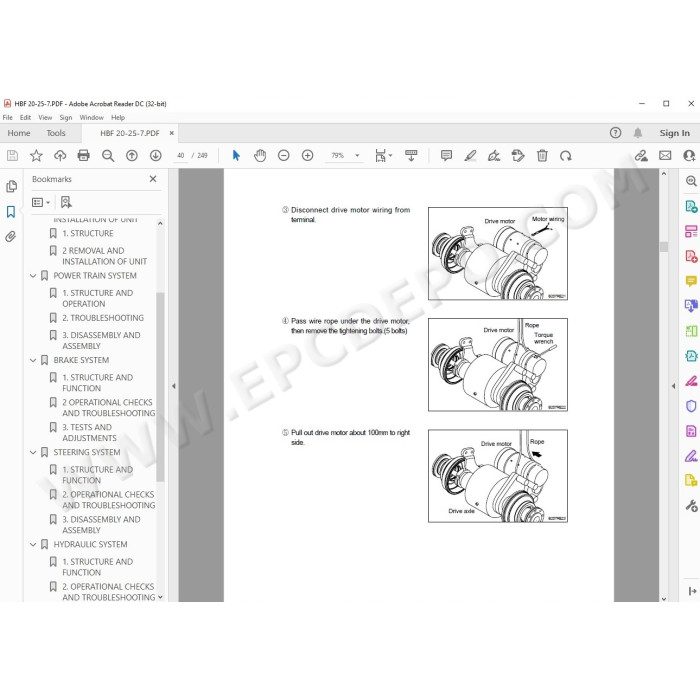Open 1. STRUCTURE AND OPERATION bookmark
This screenshot has width=700, height=700.
tap(98, 298)
